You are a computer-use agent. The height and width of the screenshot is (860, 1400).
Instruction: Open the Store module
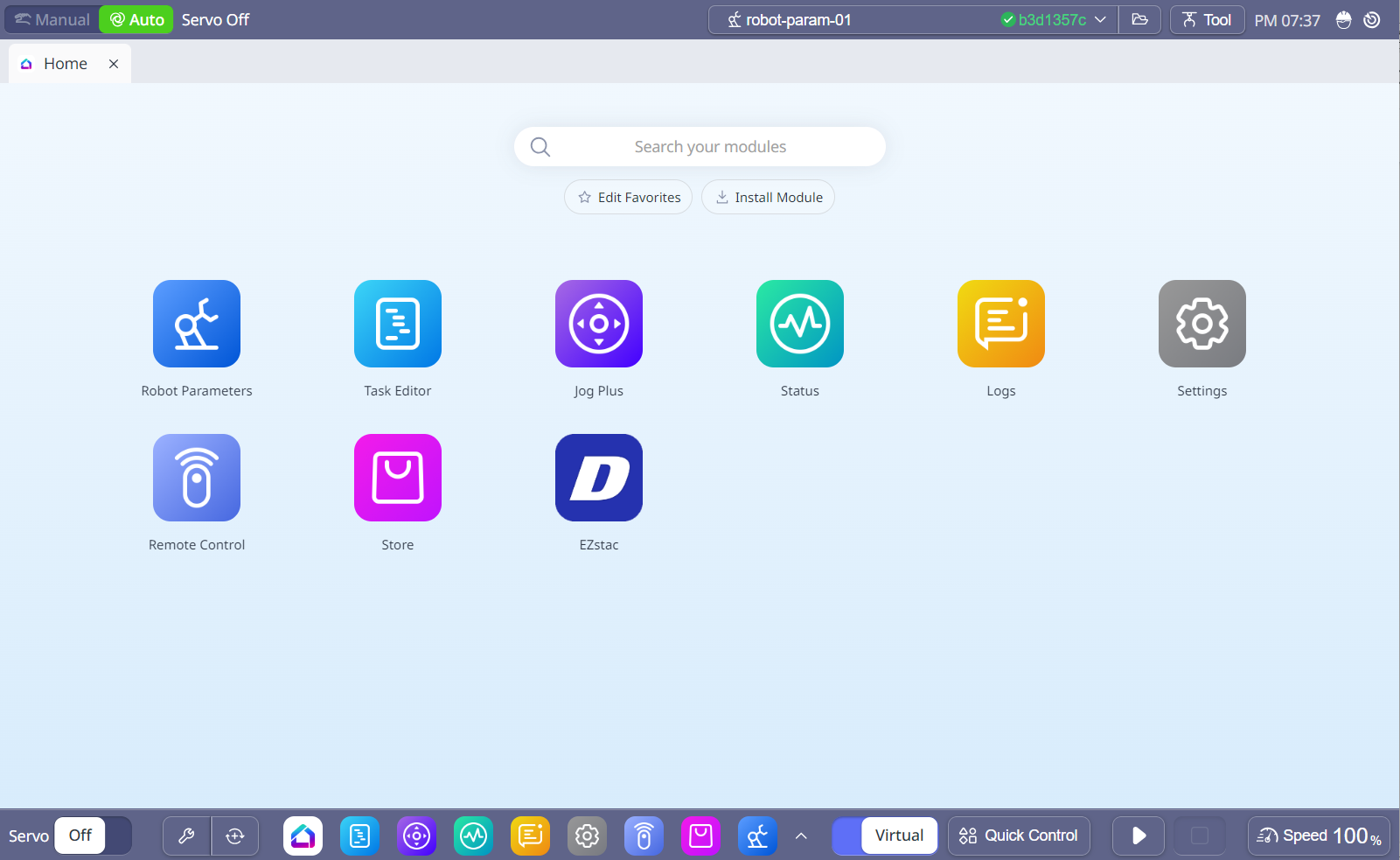[x=398, y=478]
